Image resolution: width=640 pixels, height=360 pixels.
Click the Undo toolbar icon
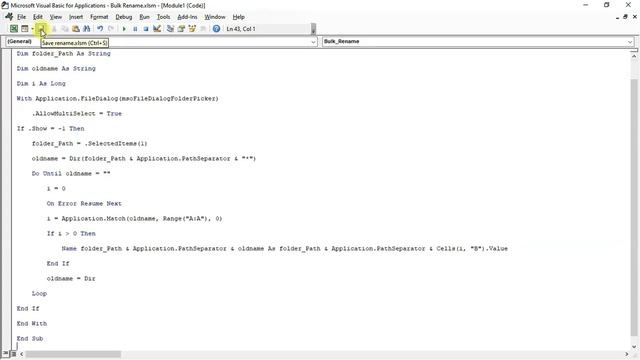(x=100, y=29)
